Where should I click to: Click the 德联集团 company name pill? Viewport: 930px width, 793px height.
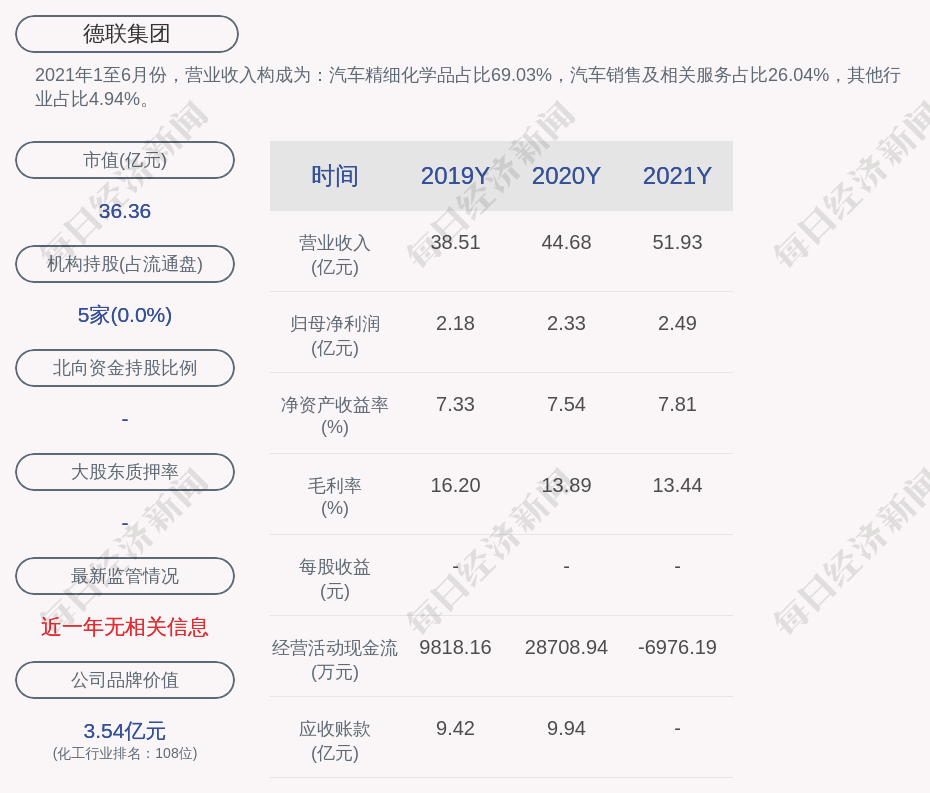click(x=126, y=34)
